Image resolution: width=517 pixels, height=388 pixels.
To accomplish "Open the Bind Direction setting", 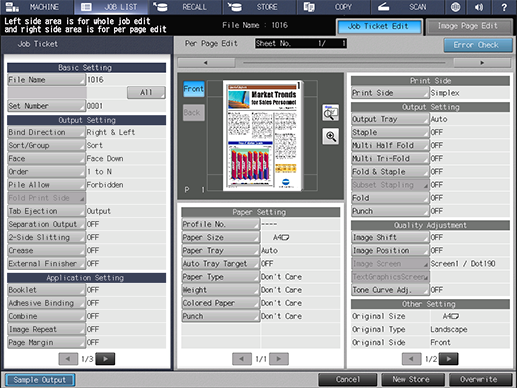I will tap(46, 132).
